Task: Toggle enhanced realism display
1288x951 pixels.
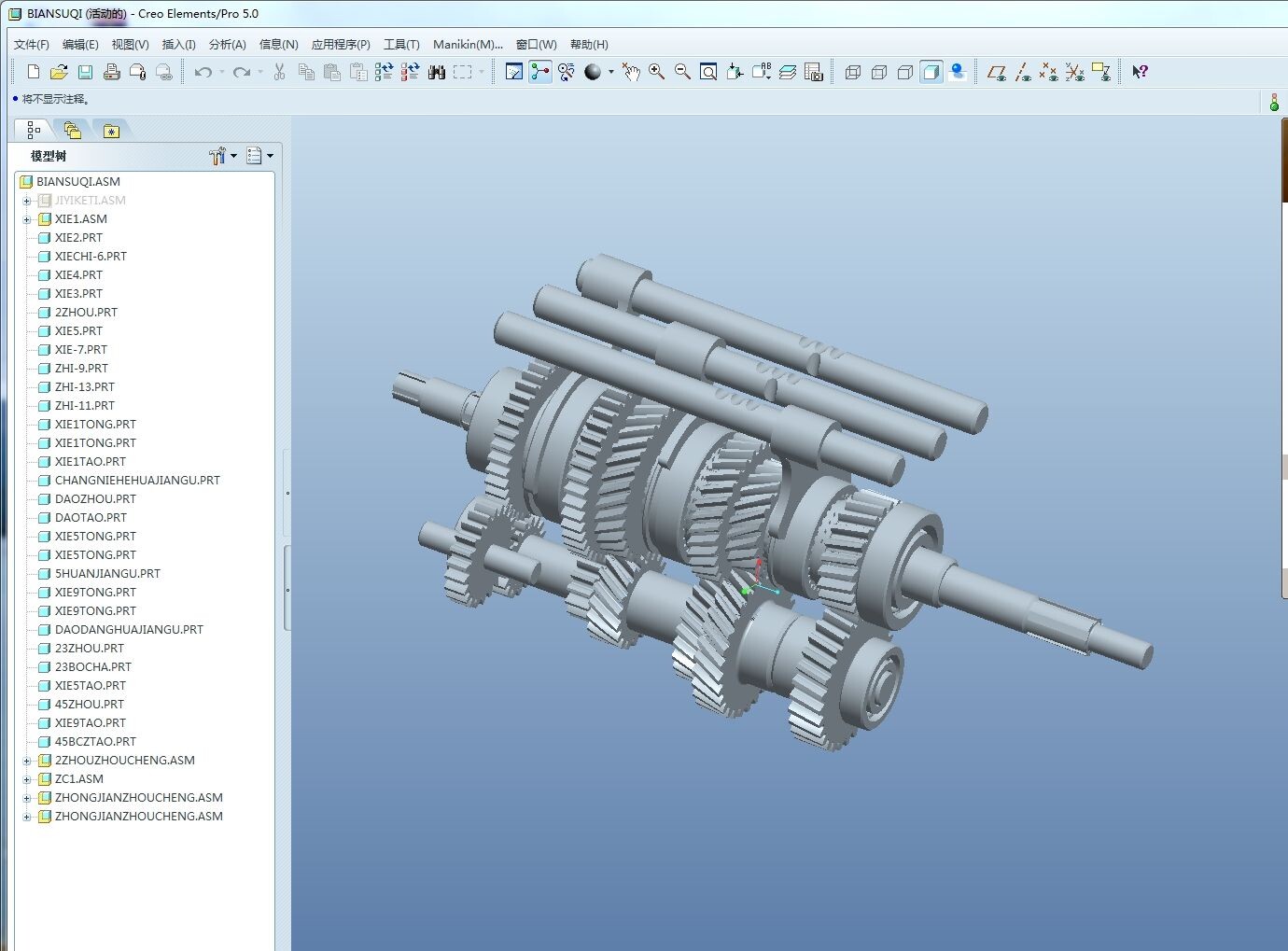Action: coord(957,72)
